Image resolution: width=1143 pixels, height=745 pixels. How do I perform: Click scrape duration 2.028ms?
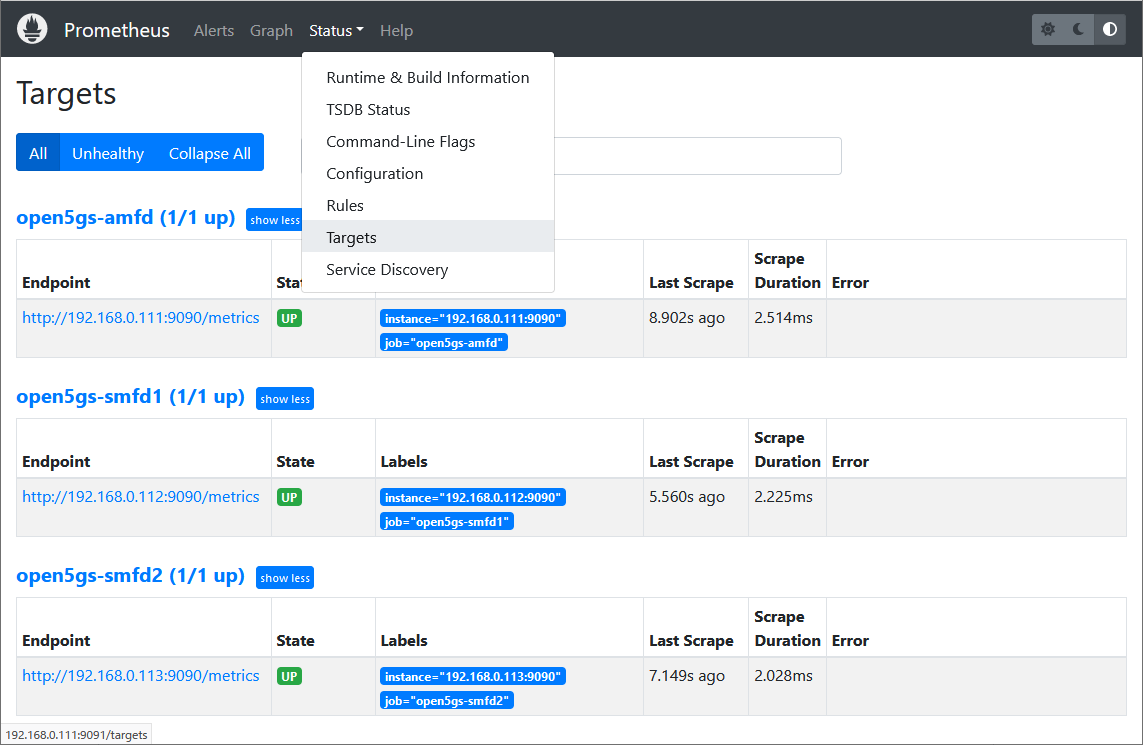click(784, 676)
